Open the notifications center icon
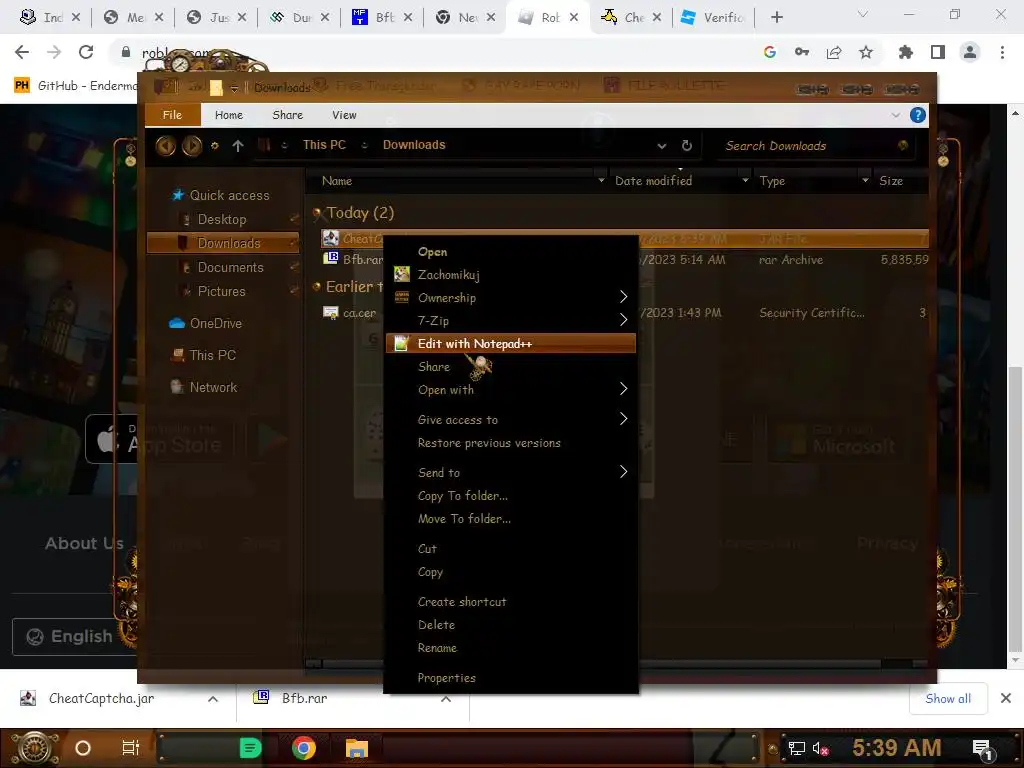 (x=983, y=749)
